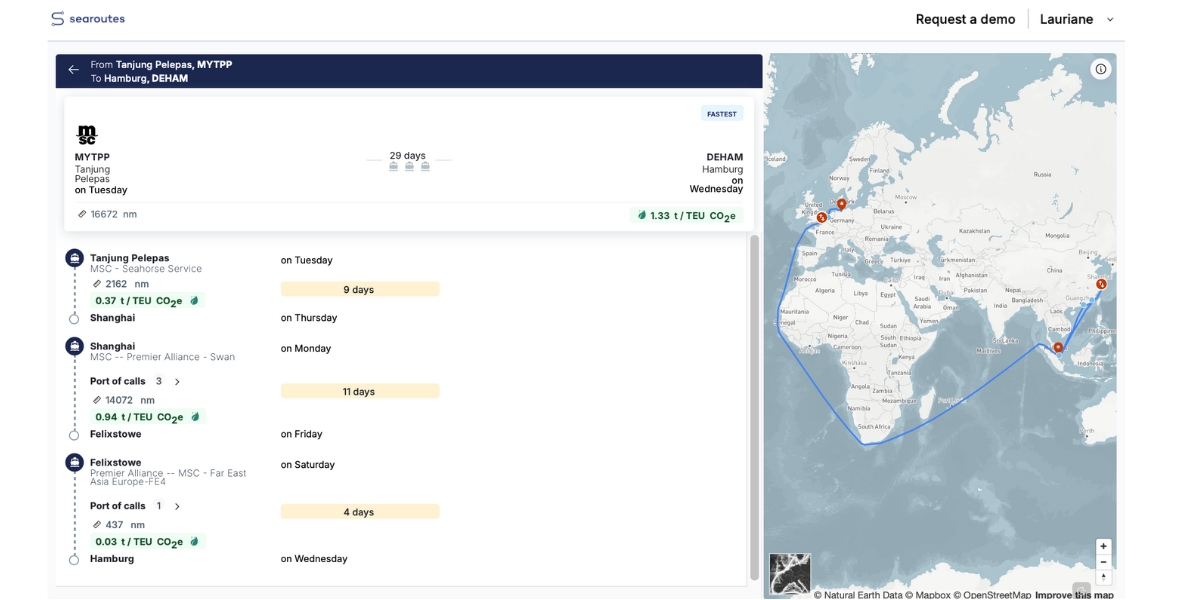Zoom out on the map
The image size is (1200, 600).
pos(1103,562)
